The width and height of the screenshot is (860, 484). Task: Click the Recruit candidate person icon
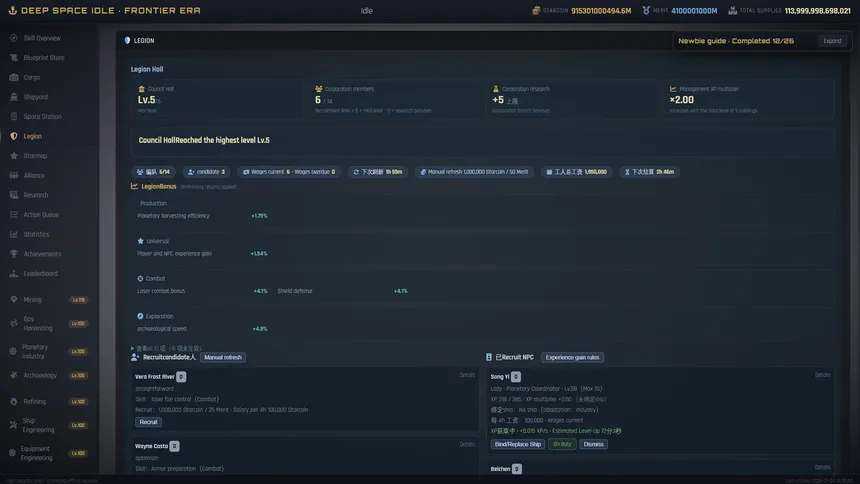click(135, 357)
